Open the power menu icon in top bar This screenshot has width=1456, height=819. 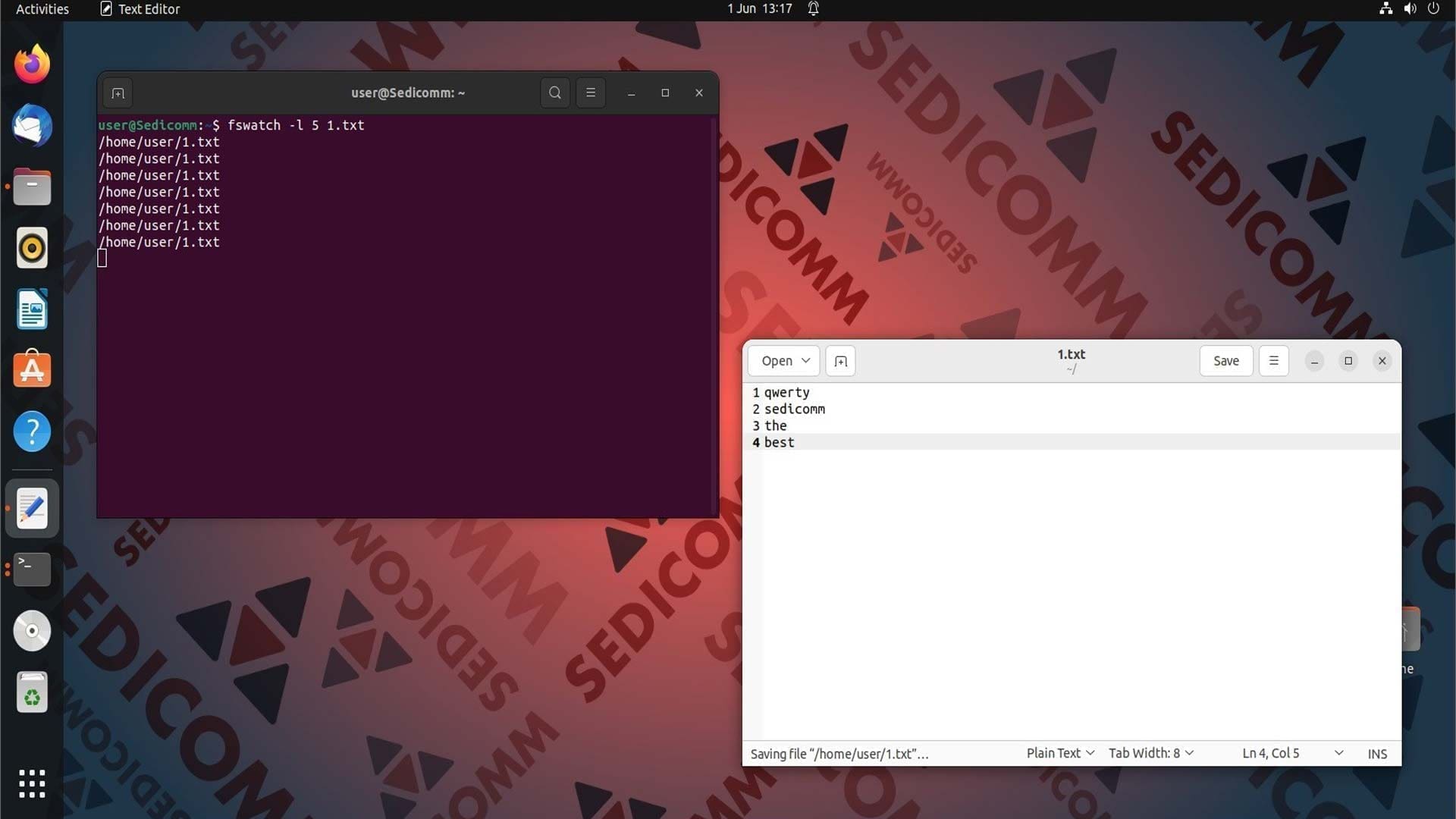click(x=1433, y=8)
